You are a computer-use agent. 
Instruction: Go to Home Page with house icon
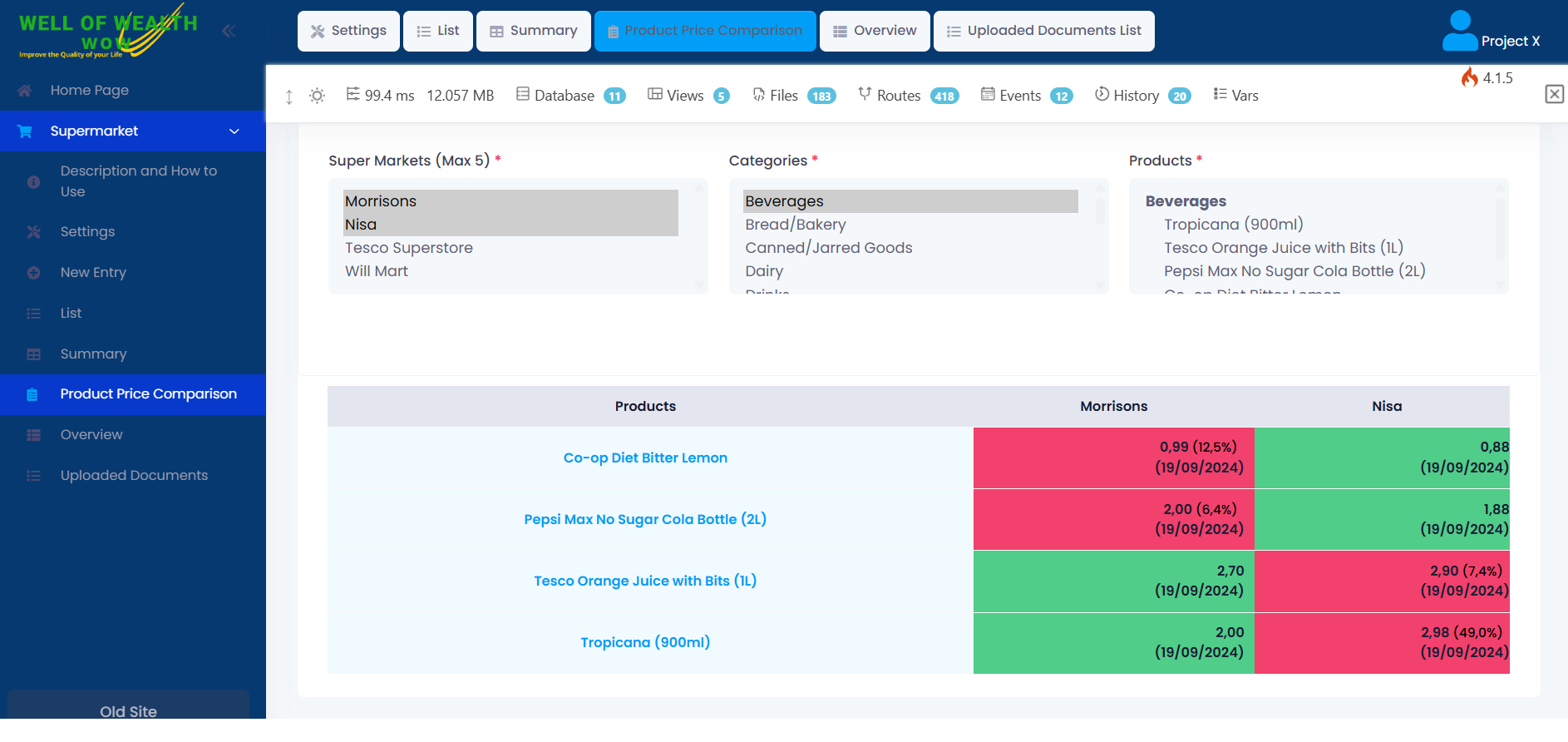[x=89, y=90]
